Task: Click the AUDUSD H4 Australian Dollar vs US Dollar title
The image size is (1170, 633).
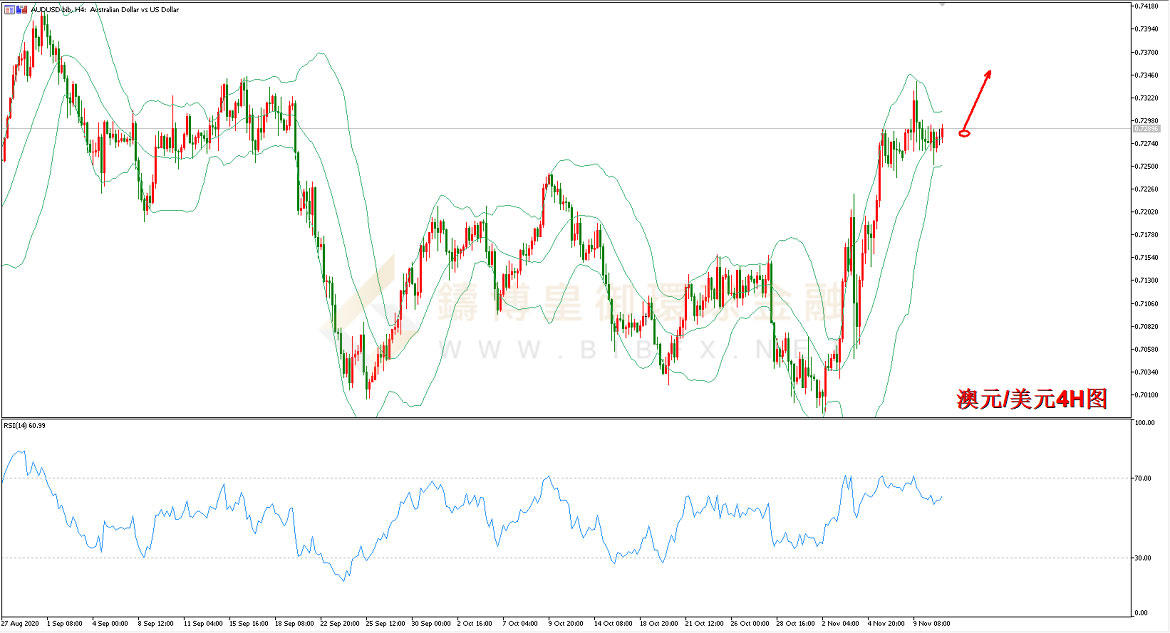Action: click(104, 10)
